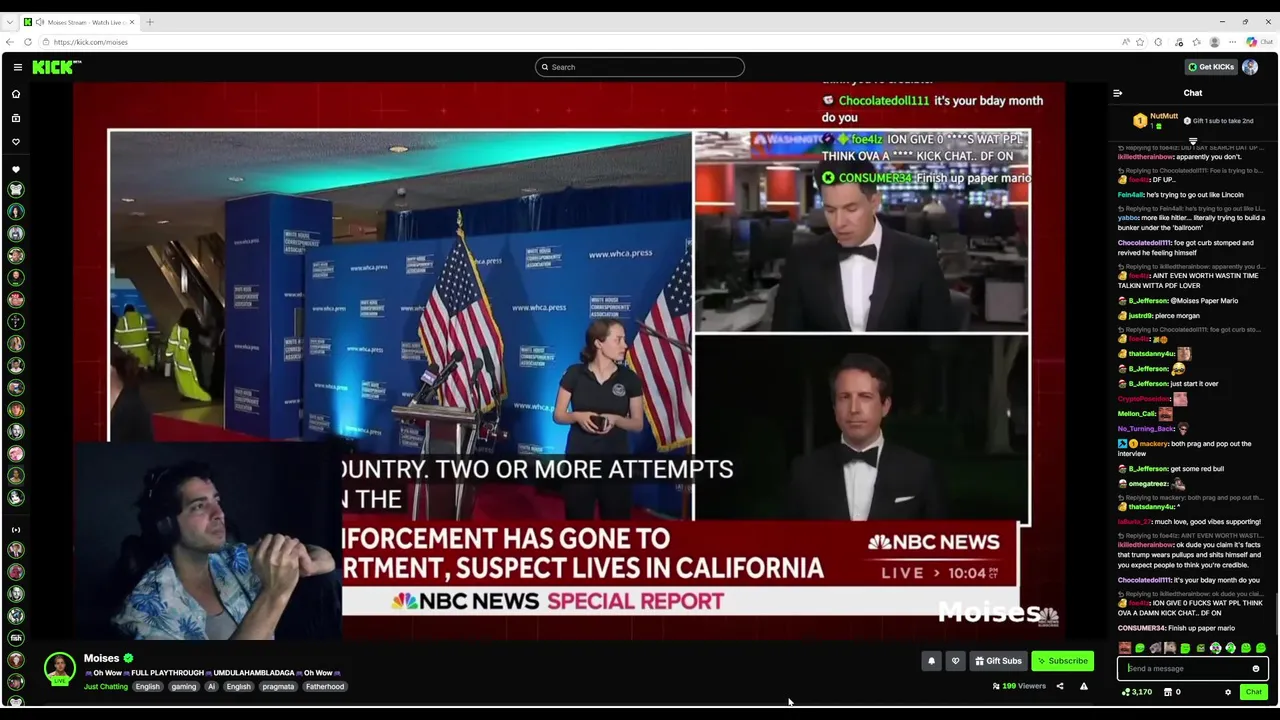Click the gaming tag
1280x720 pixels.
(x=183, y=687)
